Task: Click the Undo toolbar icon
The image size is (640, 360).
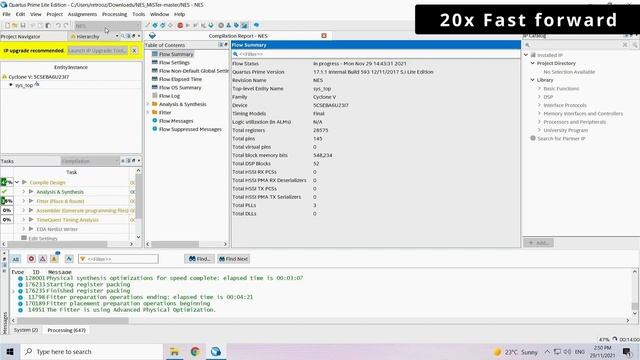Action: 58,25
